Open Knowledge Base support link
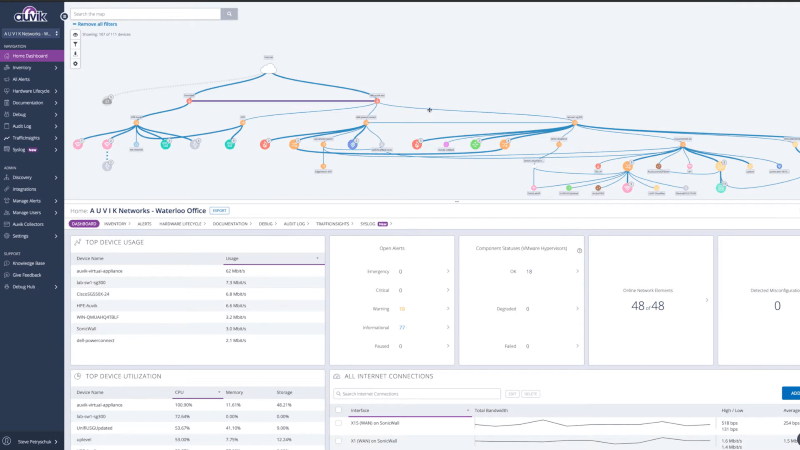Viewport: 800px width, 450px height. (x=29, y=263)
